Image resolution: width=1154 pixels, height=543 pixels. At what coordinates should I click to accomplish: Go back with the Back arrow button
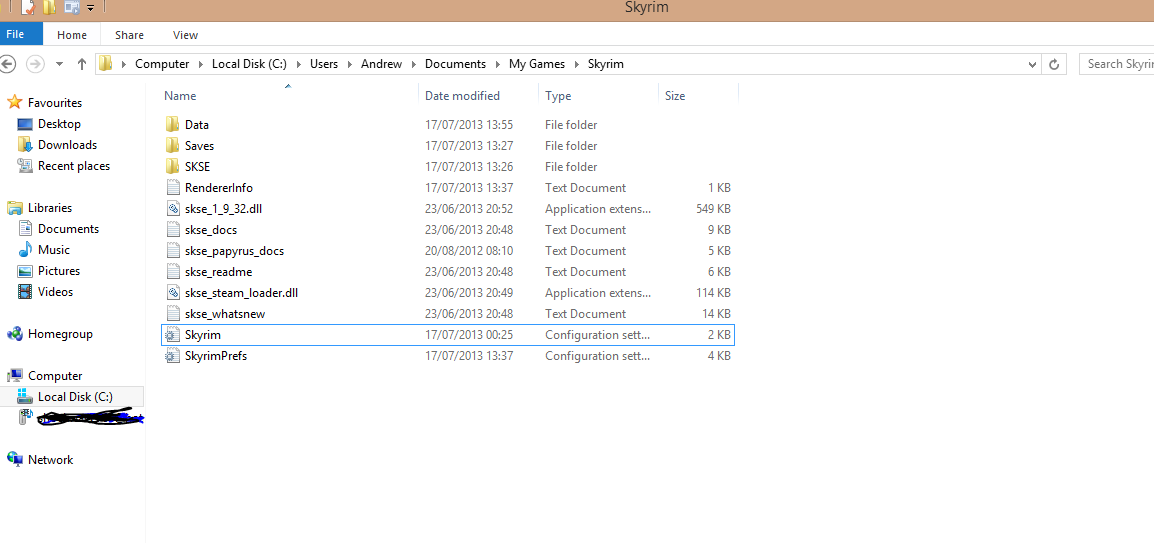pyautogui.click(x=7, y=64)
